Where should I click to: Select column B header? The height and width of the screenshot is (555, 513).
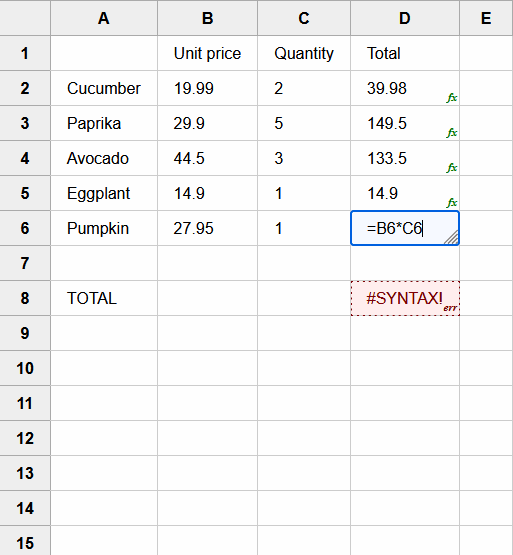207,18
